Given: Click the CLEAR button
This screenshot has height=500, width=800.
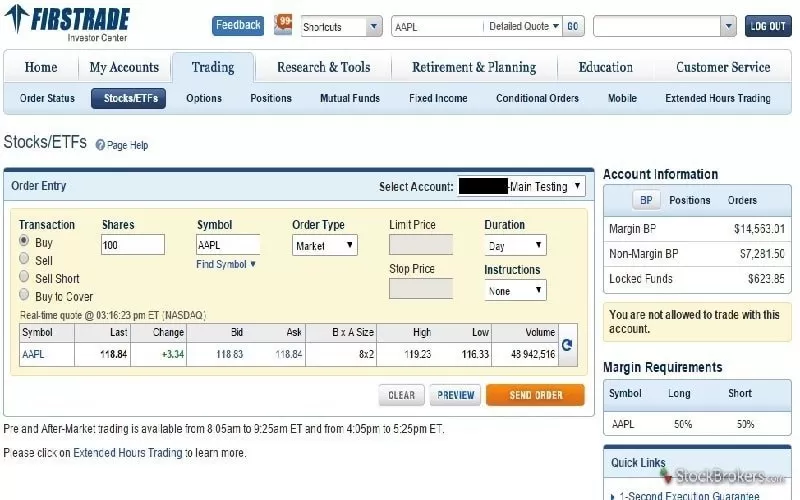Looking at the screenshot, I should point(402,395).
